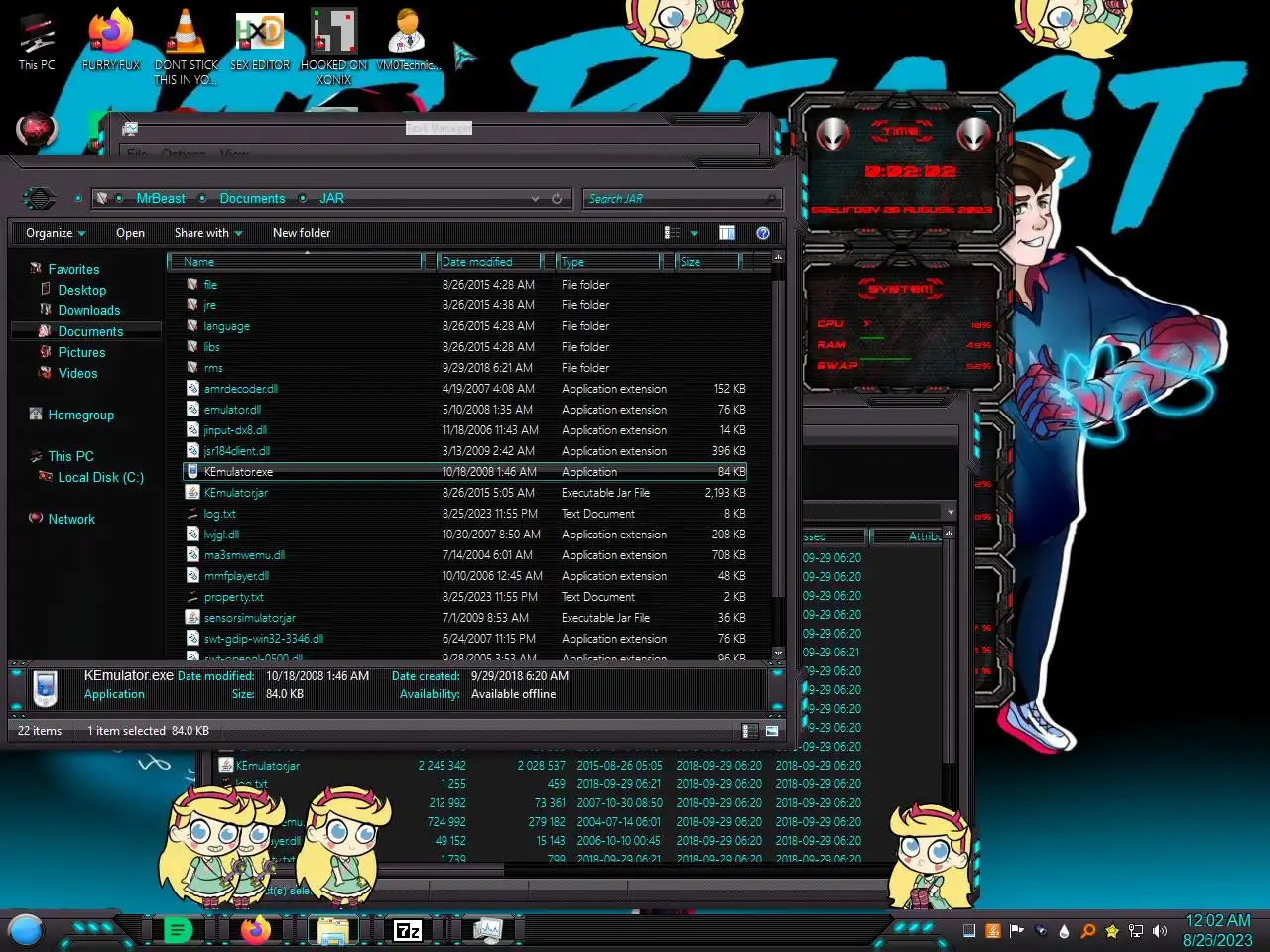Click the orange magnifier tray icon
Image resolution: width=1270 pixels, height=952 pixels.
pyautogui.click(x=1088, y=931)
